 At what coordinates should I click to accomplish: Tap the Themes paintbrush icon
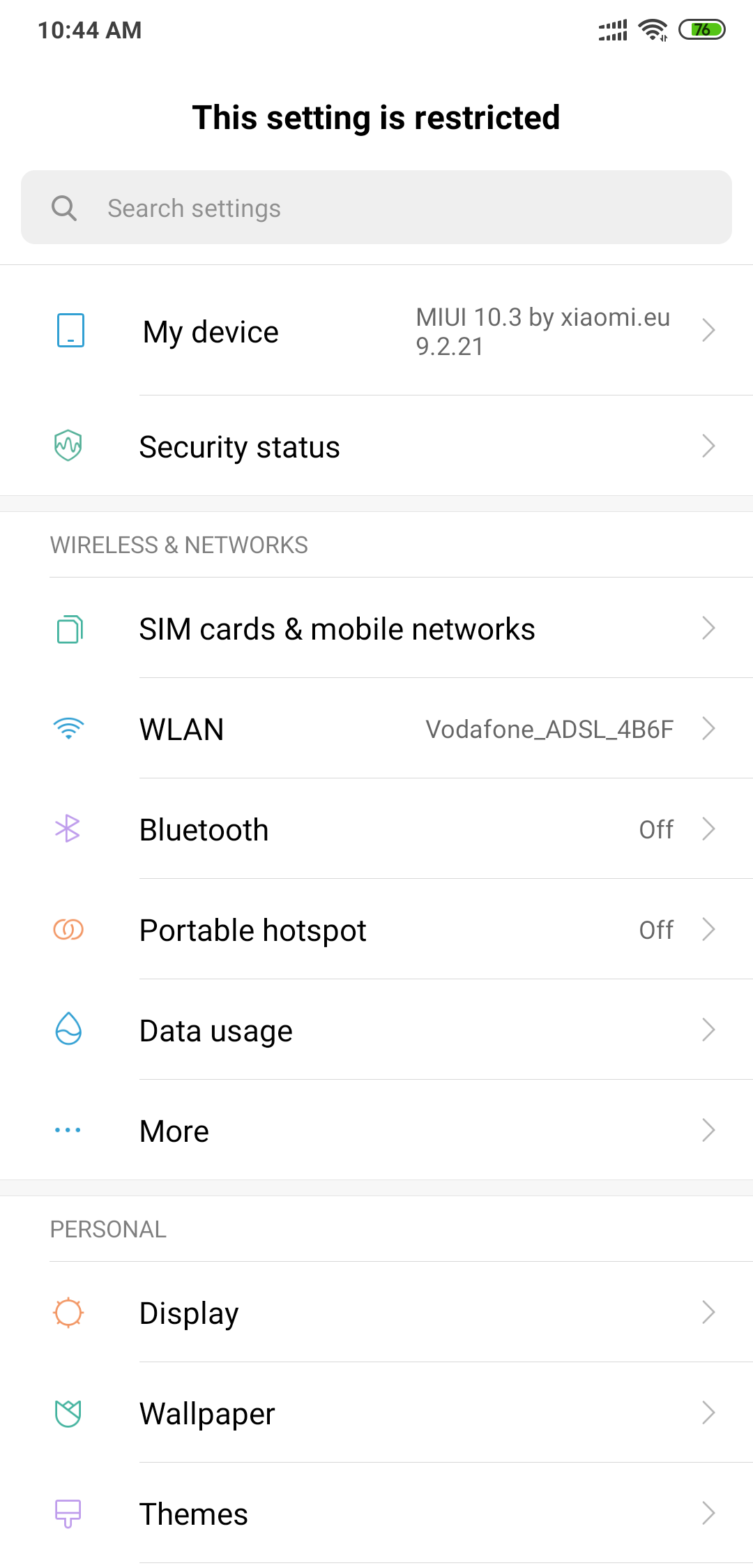coord(68,1514)
